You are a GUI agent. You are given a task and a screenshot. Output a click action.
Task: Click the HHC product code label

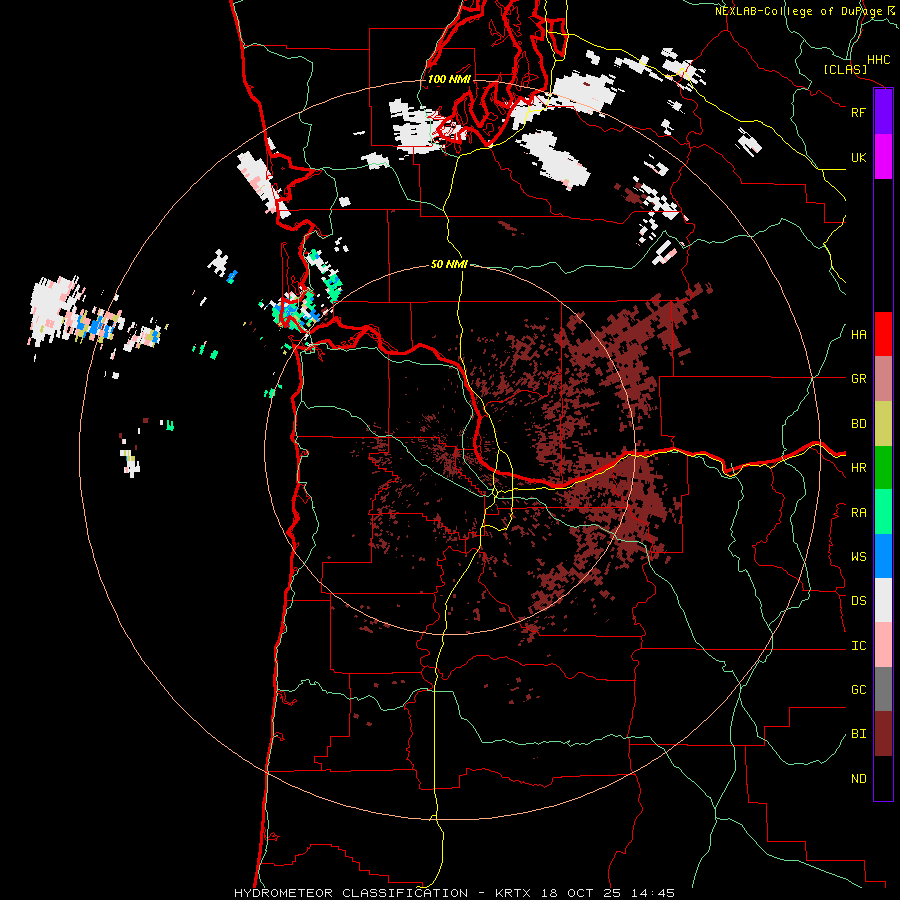point(879,60)
